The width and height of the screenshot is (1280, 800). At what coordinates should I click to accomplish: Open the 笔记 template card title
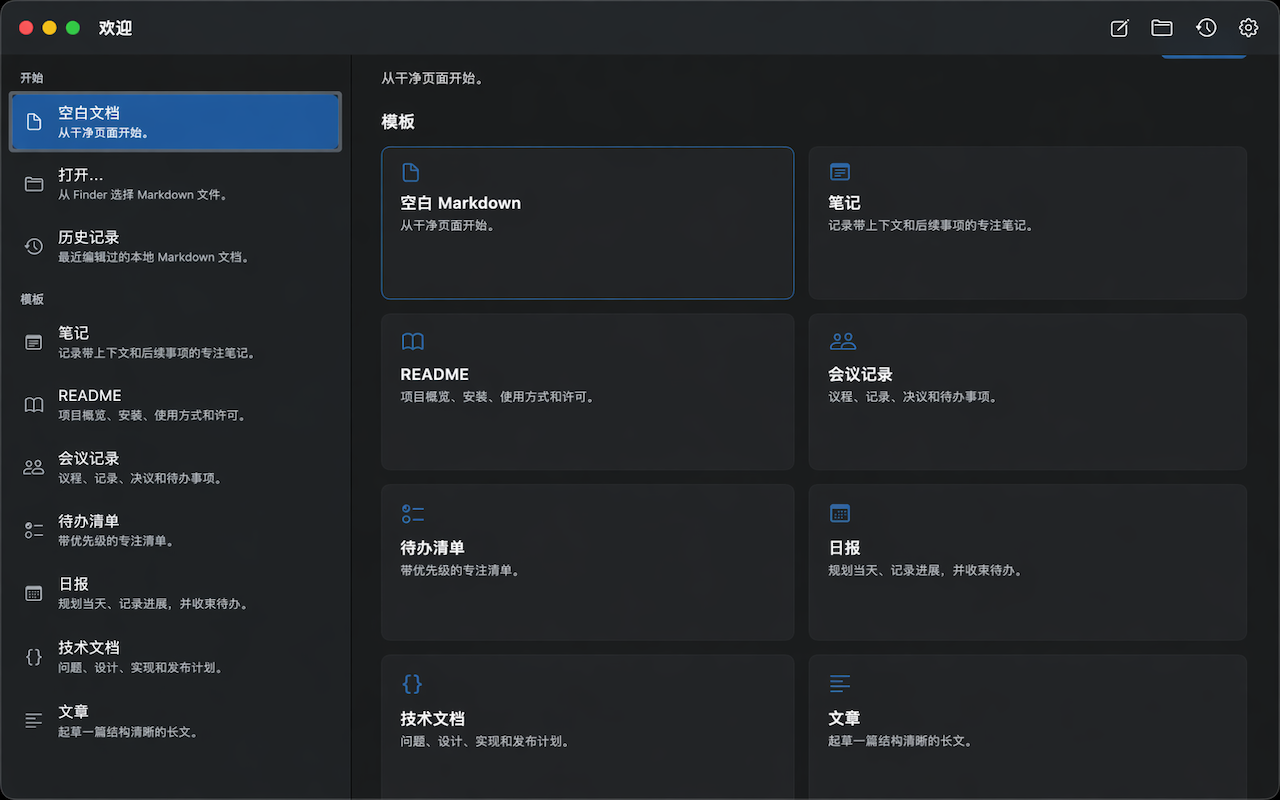[x=844, y=203]
